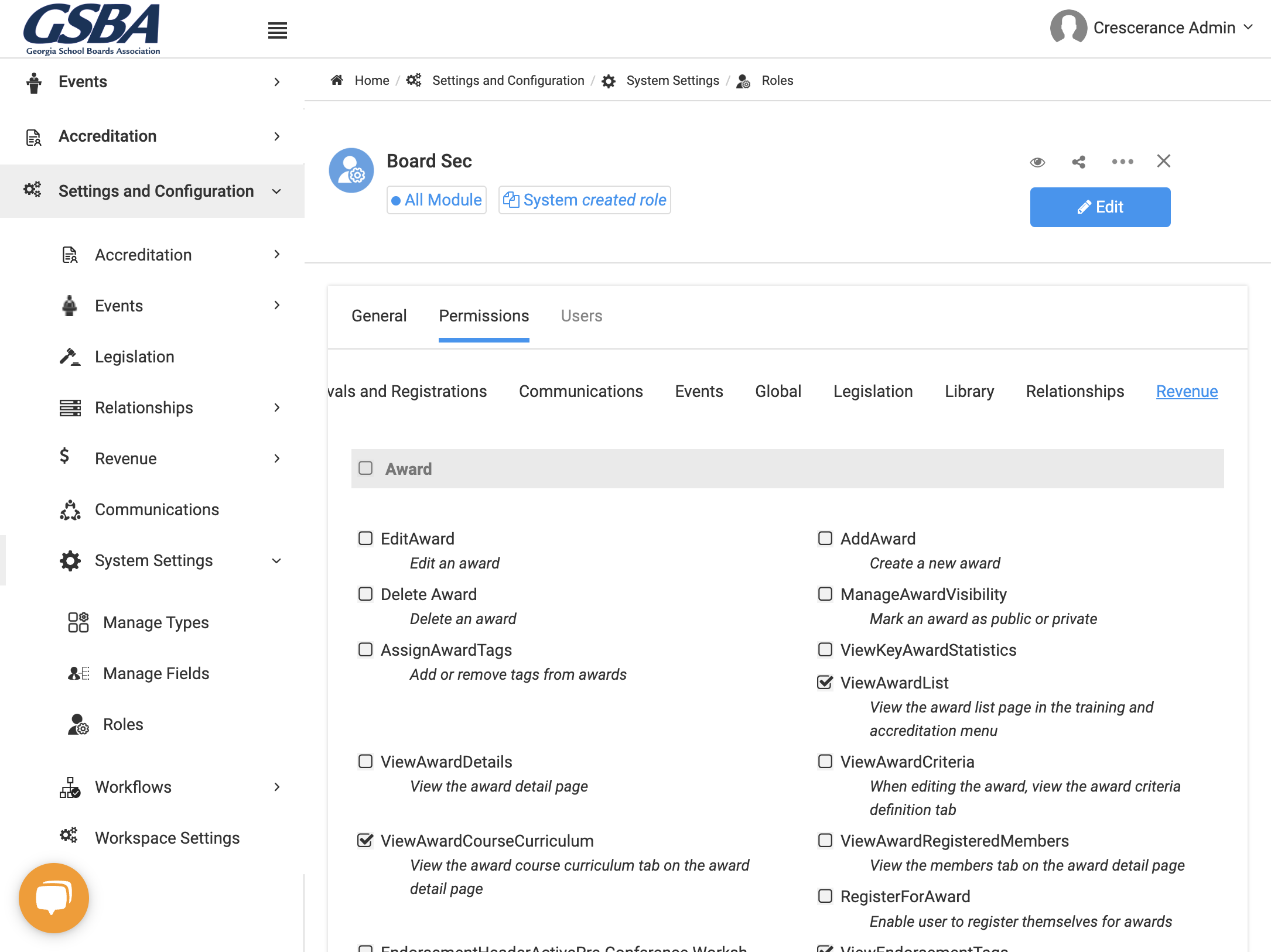Check the EditAward permission

point(365,538)
